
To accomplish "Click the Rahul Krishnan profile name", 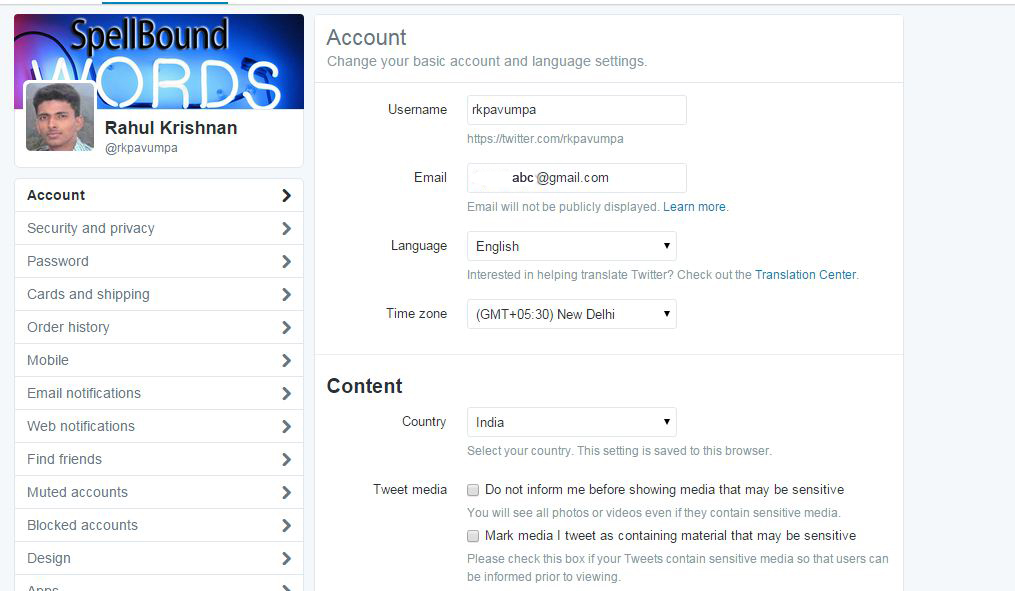I will [x=171, y=128].
